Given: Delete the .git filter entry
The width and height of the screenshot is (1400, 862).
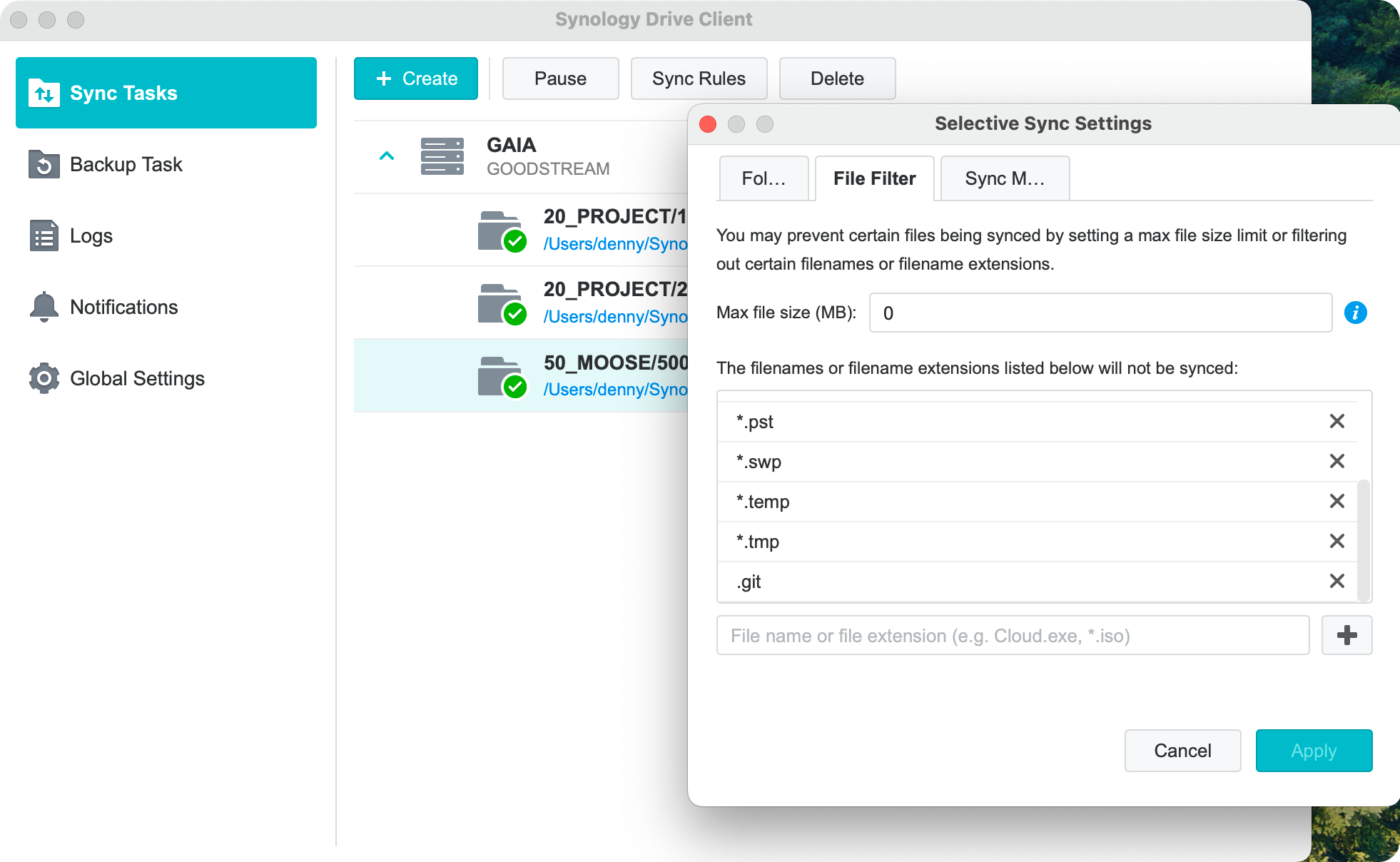Looking at the screenshot, I should click(1336, 582).
